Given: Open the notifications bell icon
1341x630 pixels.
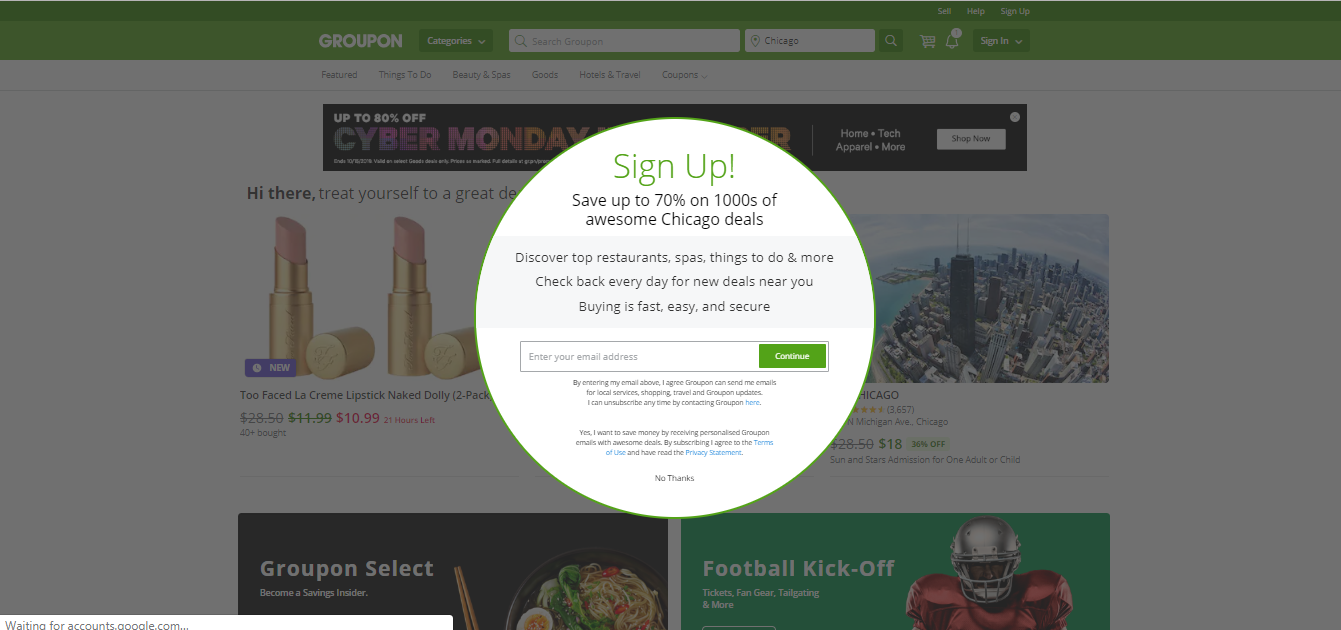Looking at the screenshot, I should pos(952,41).
